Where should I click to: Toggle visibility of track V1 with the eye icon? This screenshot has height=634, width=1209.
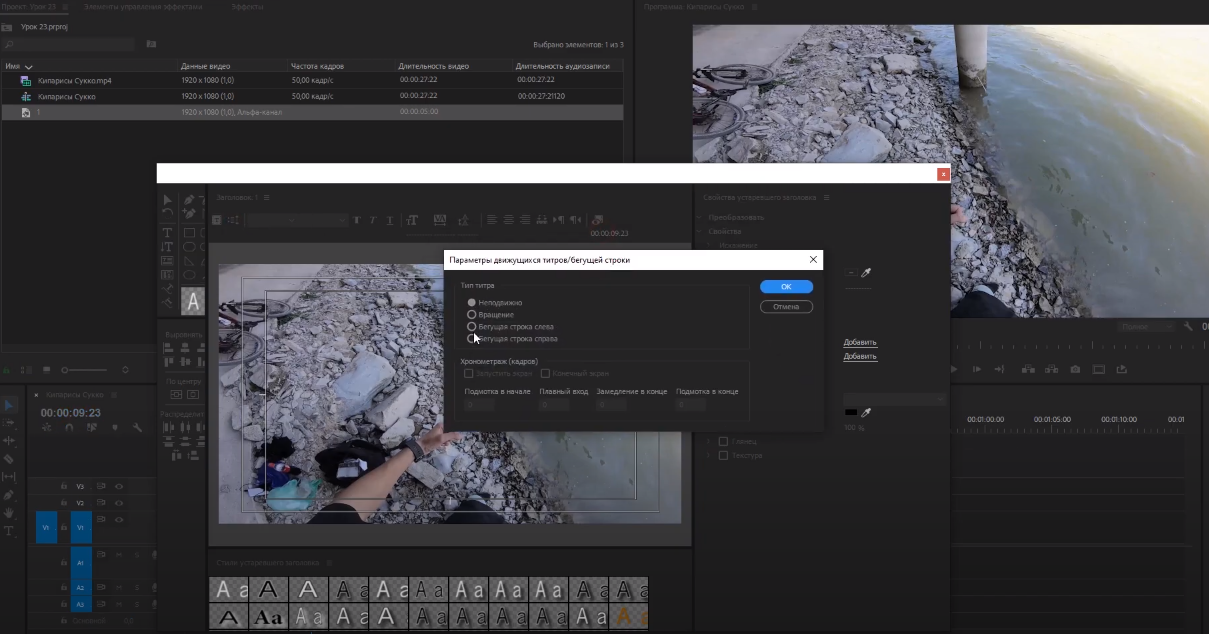(119, 517)
